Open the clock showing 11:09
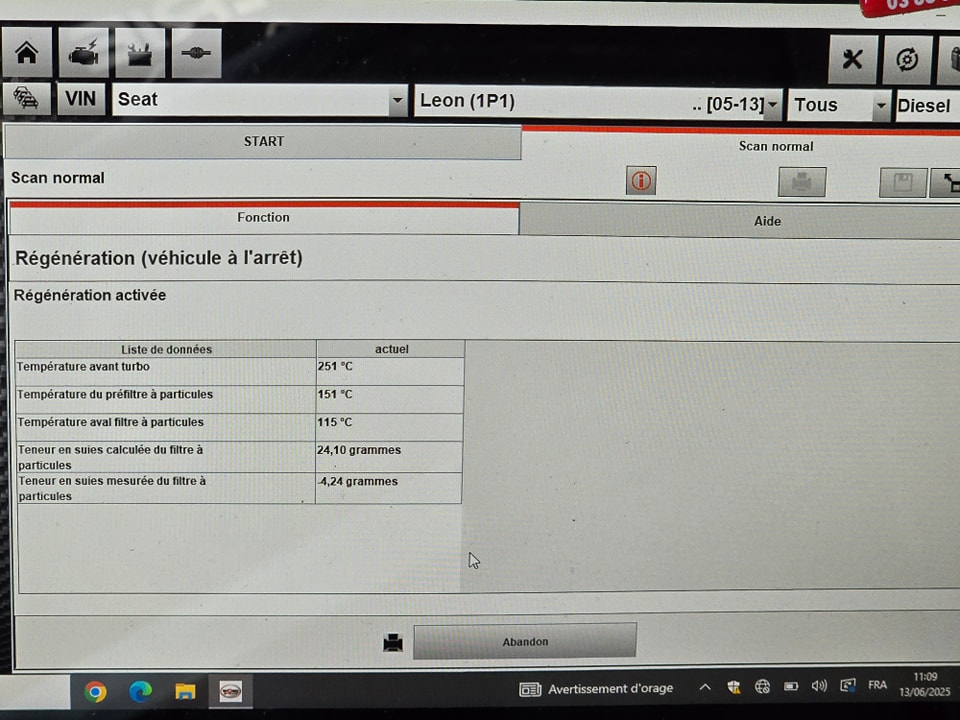The height and width of the screenshot is (720, 960). pyautogui.click(x=924, y=684)
